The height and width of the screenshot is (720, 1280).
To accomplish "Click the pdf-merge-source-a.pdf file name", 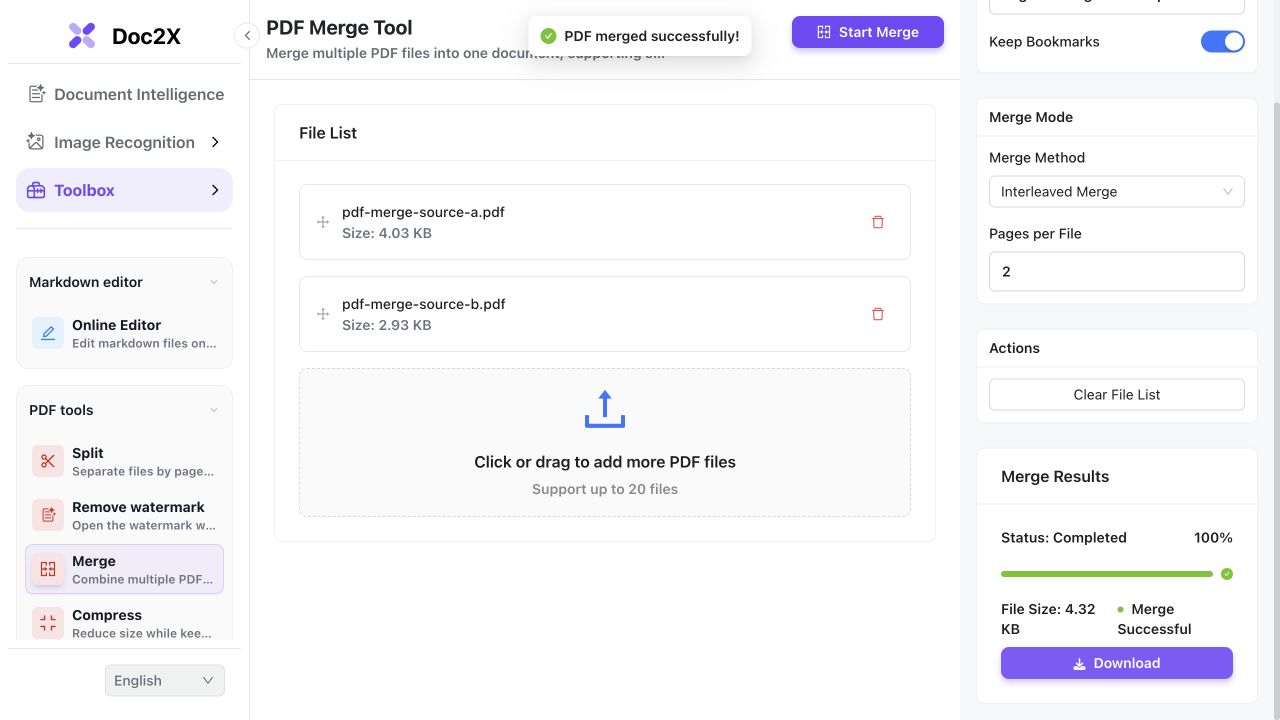I will point(423,212).
